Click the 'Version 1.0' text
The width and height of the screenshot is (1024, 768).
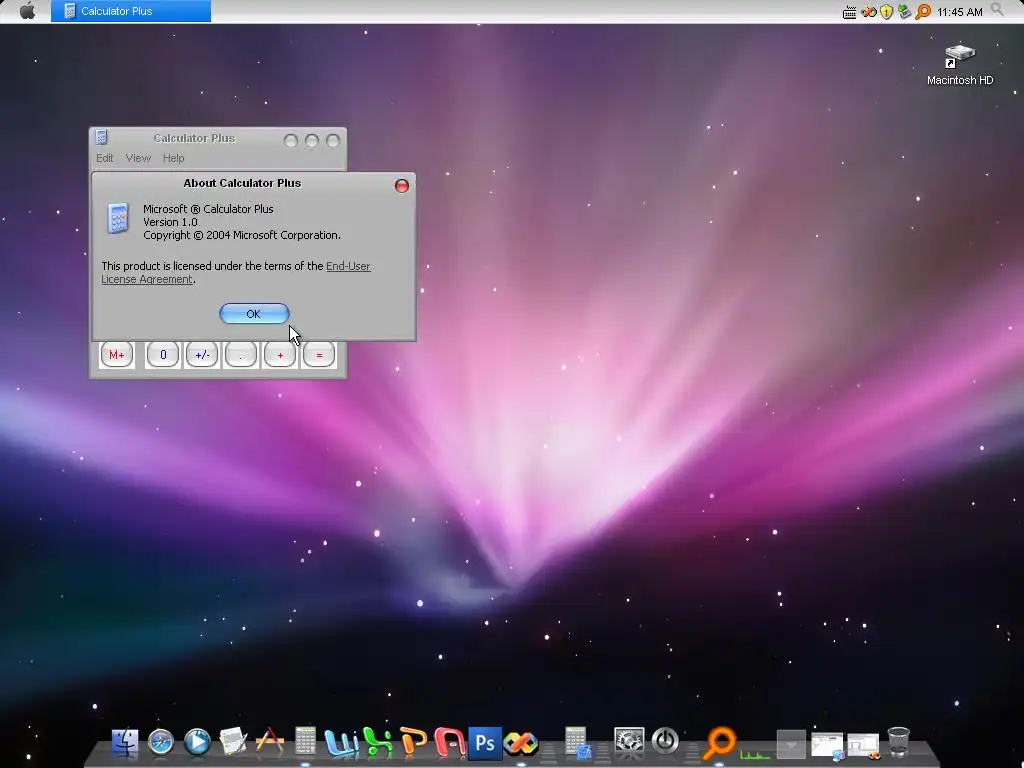tap(170, 222)
